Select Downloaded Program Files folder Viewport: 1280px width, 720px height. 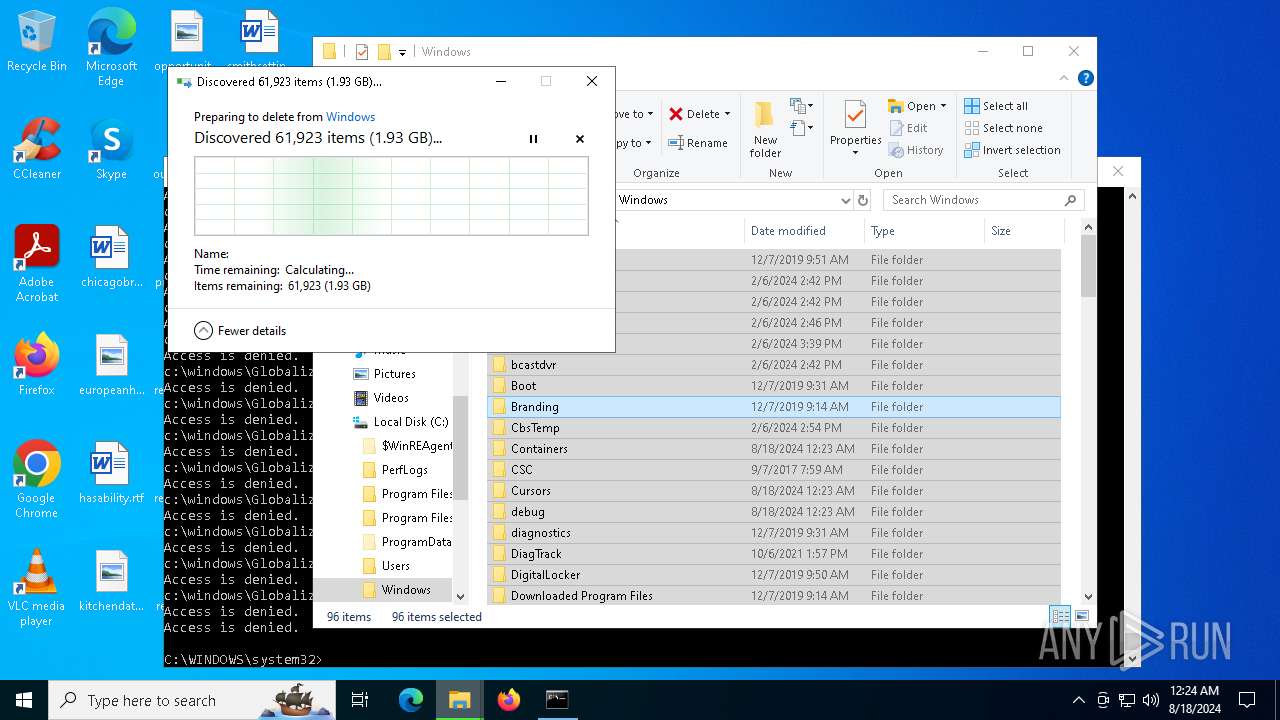click(774, 596)
